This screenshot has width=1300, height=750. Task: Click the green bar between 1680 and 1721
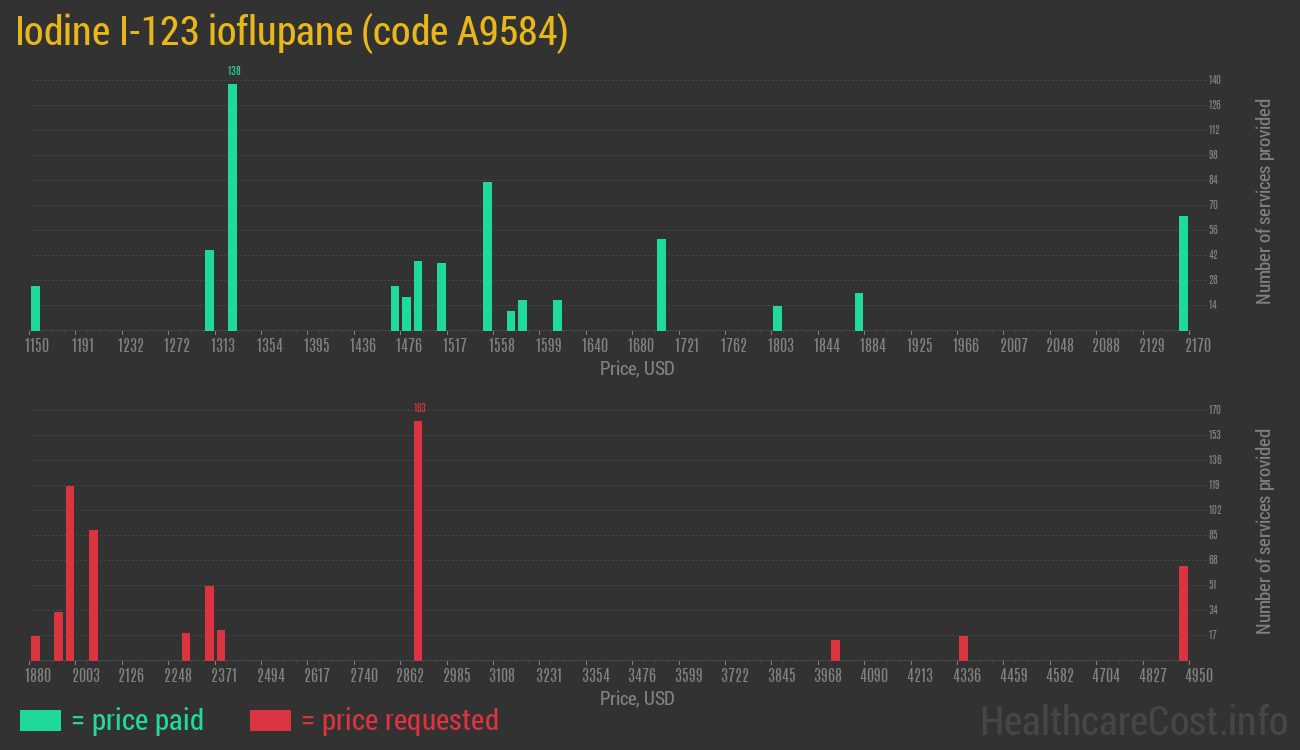[x=661, y=285]
